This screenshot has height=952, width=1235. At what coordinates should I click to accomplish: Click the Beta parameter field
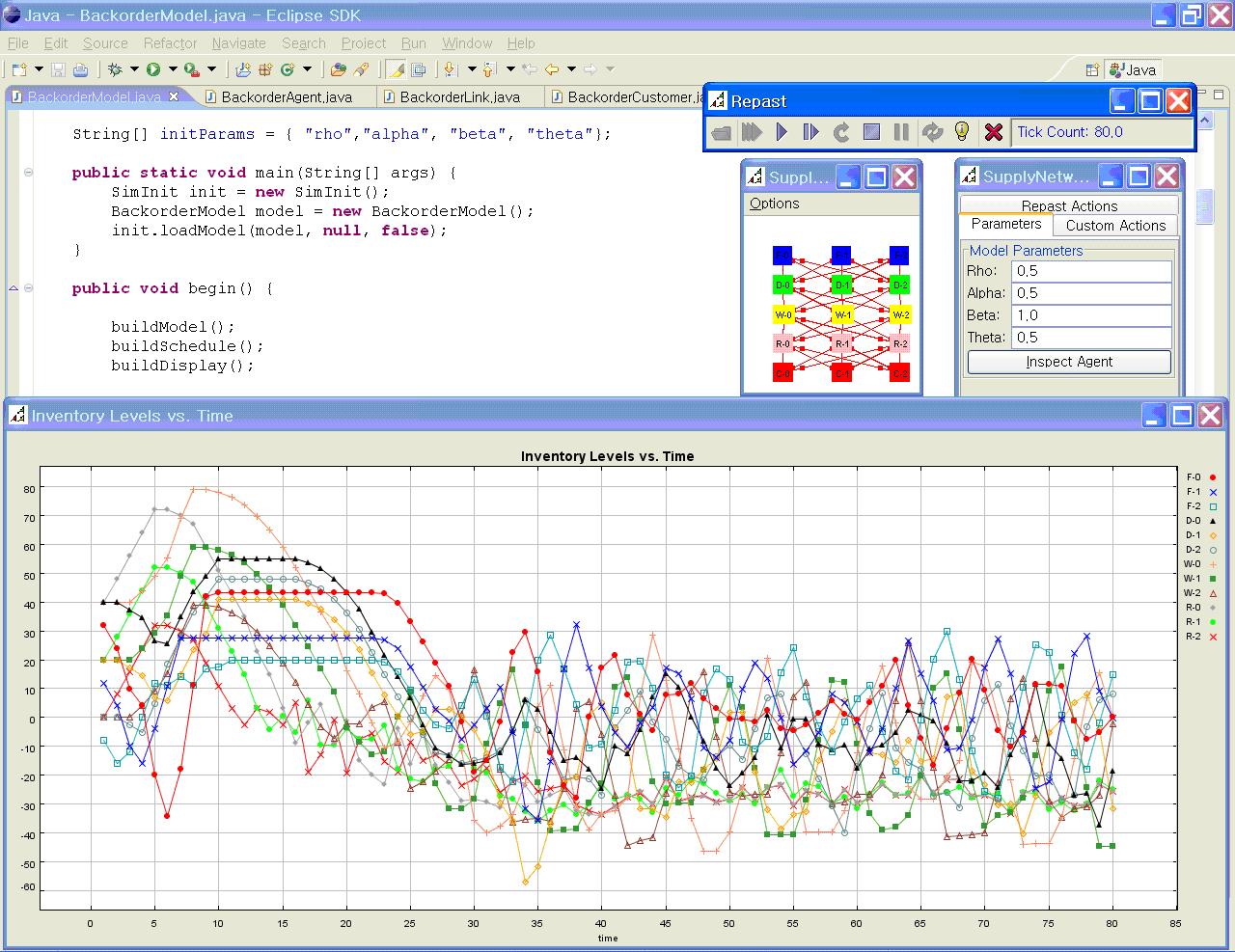pos(1091,315)
